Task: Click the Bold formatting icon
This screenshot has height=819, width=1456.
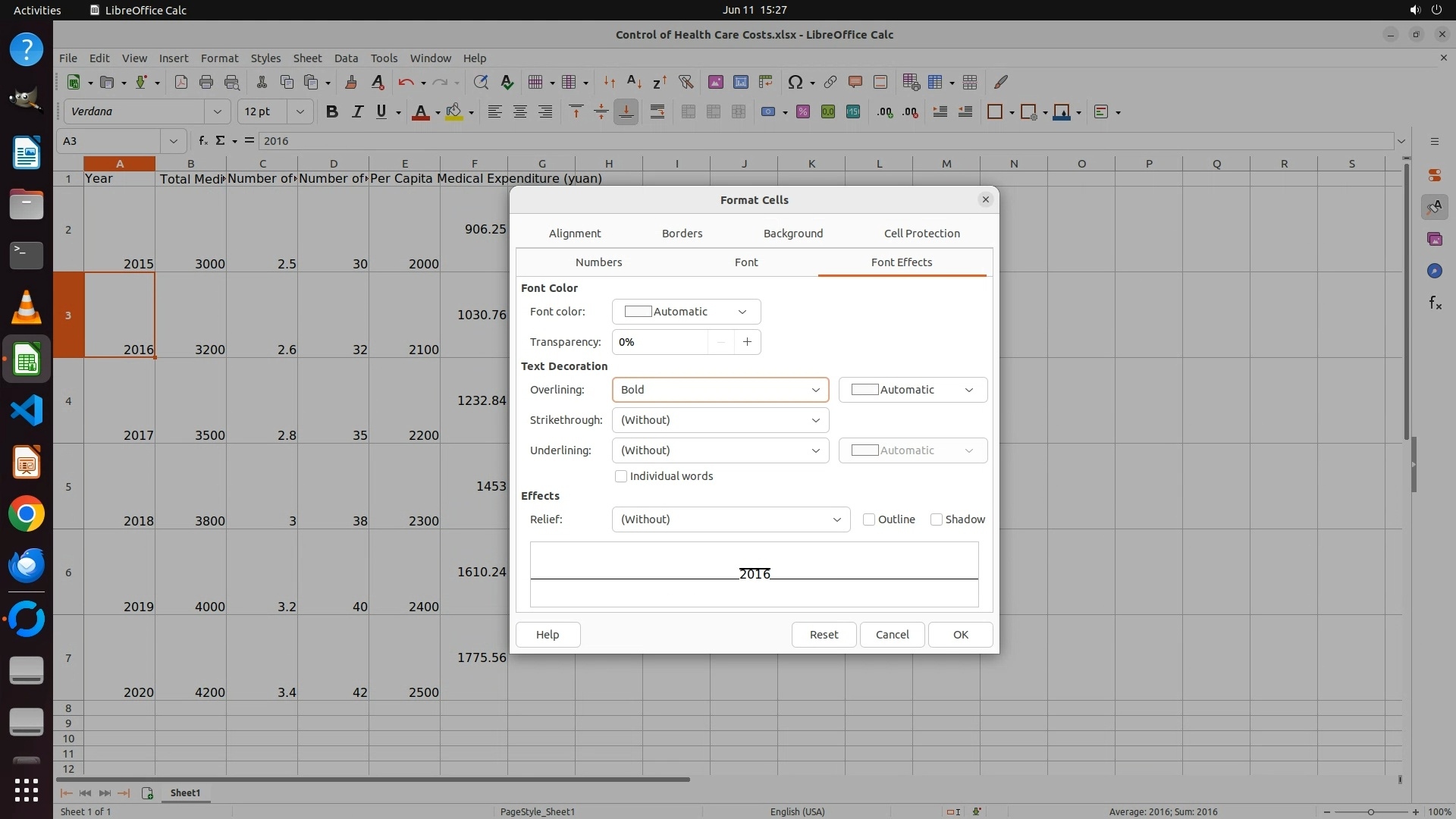Action: coord(331,112)
